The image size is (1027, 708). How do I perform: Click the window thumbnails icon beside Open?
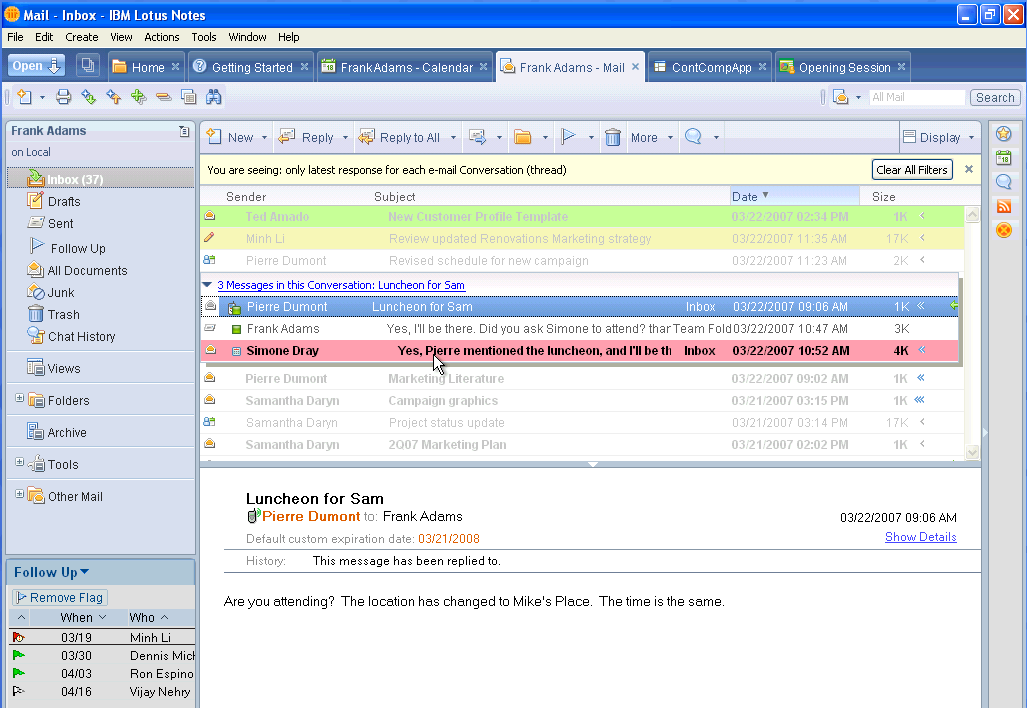click(x=87, y=66)
